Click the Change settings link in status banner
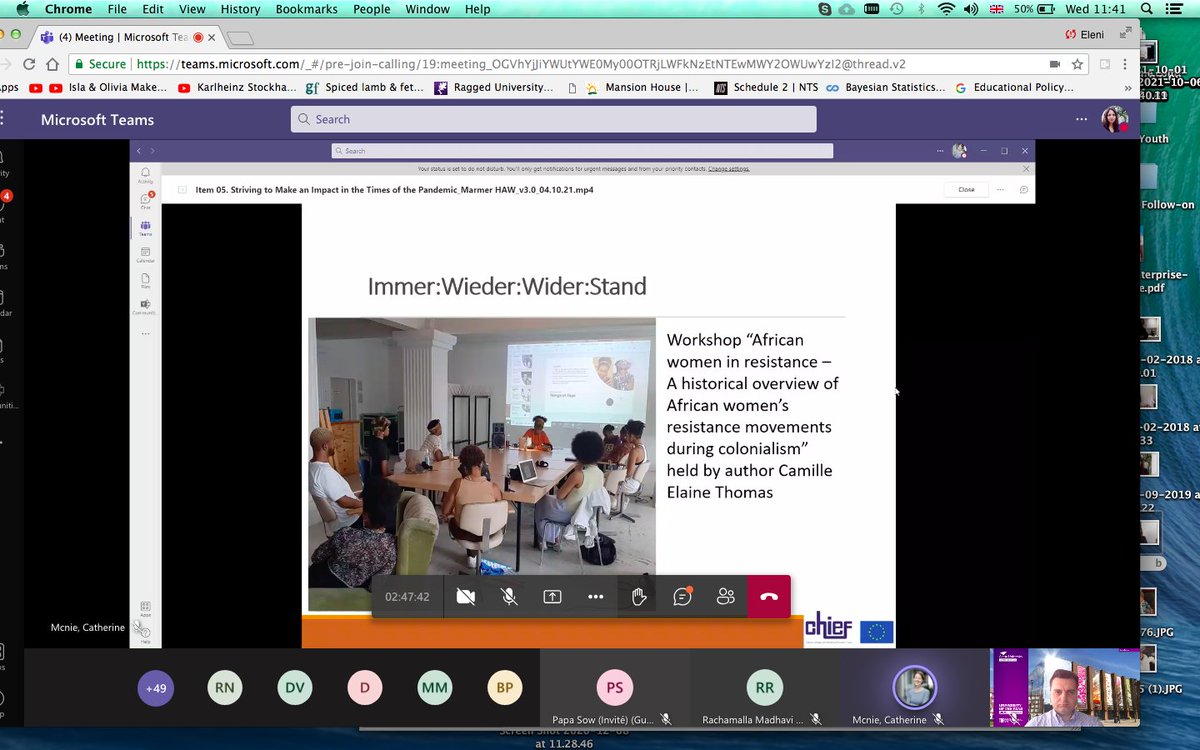Screen dimensions: 1200x750 pyautogui.click(x=729, y=169)
